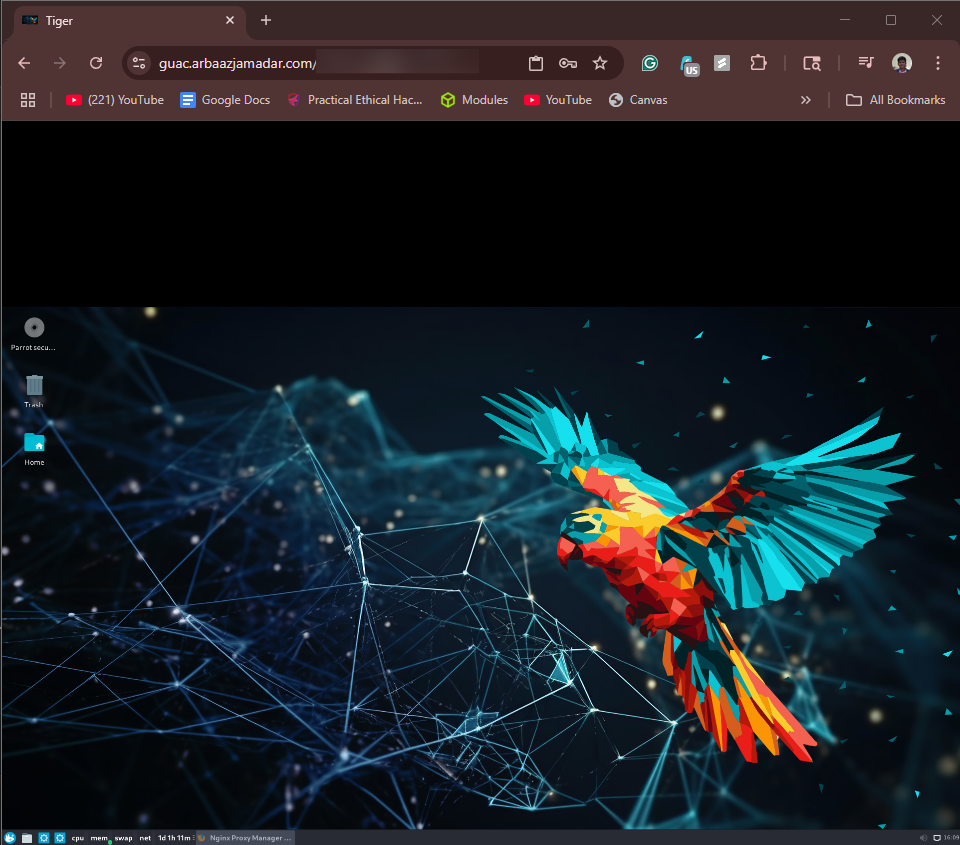The height and width of the screenshot is (845, 960).
Task: Open the Canvas bookmark
Action: click(x=638, y=100)
